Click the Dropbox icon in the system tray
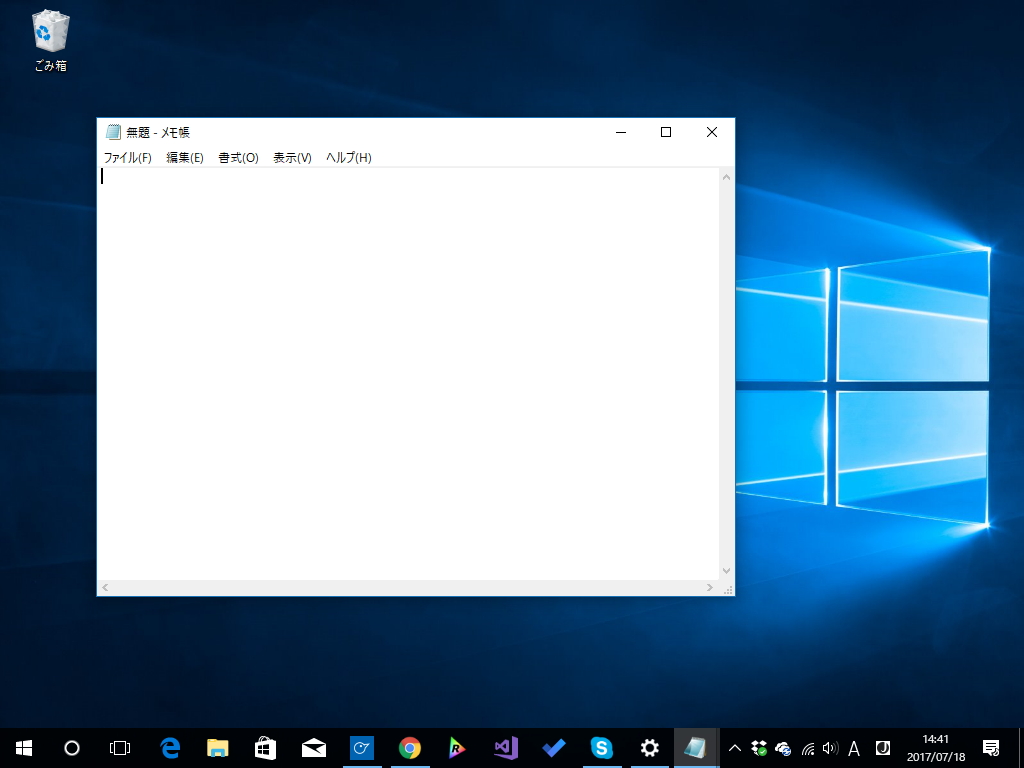This screenshot has height=768, width=1024. click(x=760, y=748)
